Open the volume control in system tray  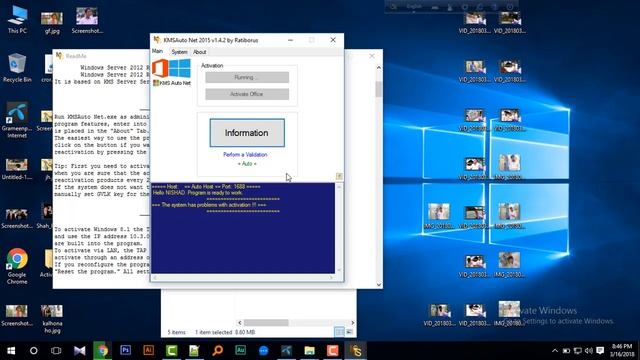(x=589, y=351)
